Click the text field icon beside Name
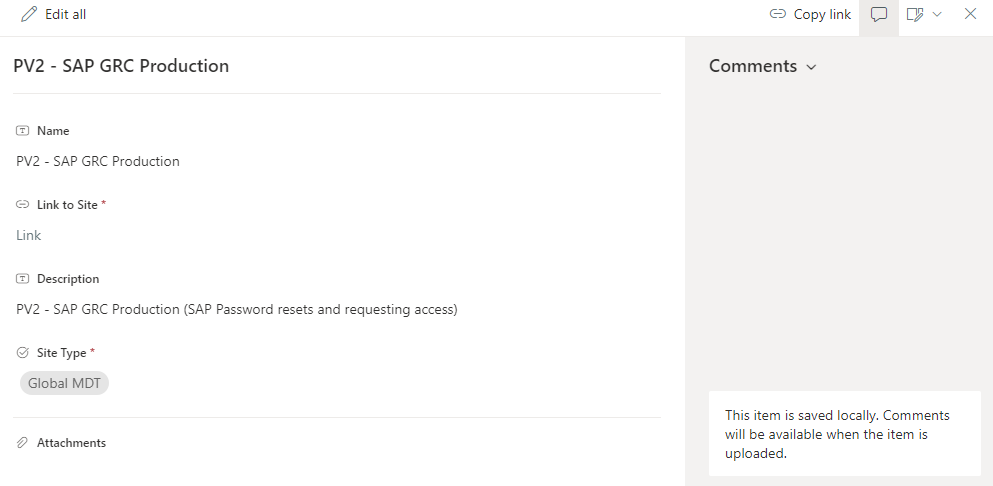The width and height of the screenshot is (993, 486). point(23,131)
